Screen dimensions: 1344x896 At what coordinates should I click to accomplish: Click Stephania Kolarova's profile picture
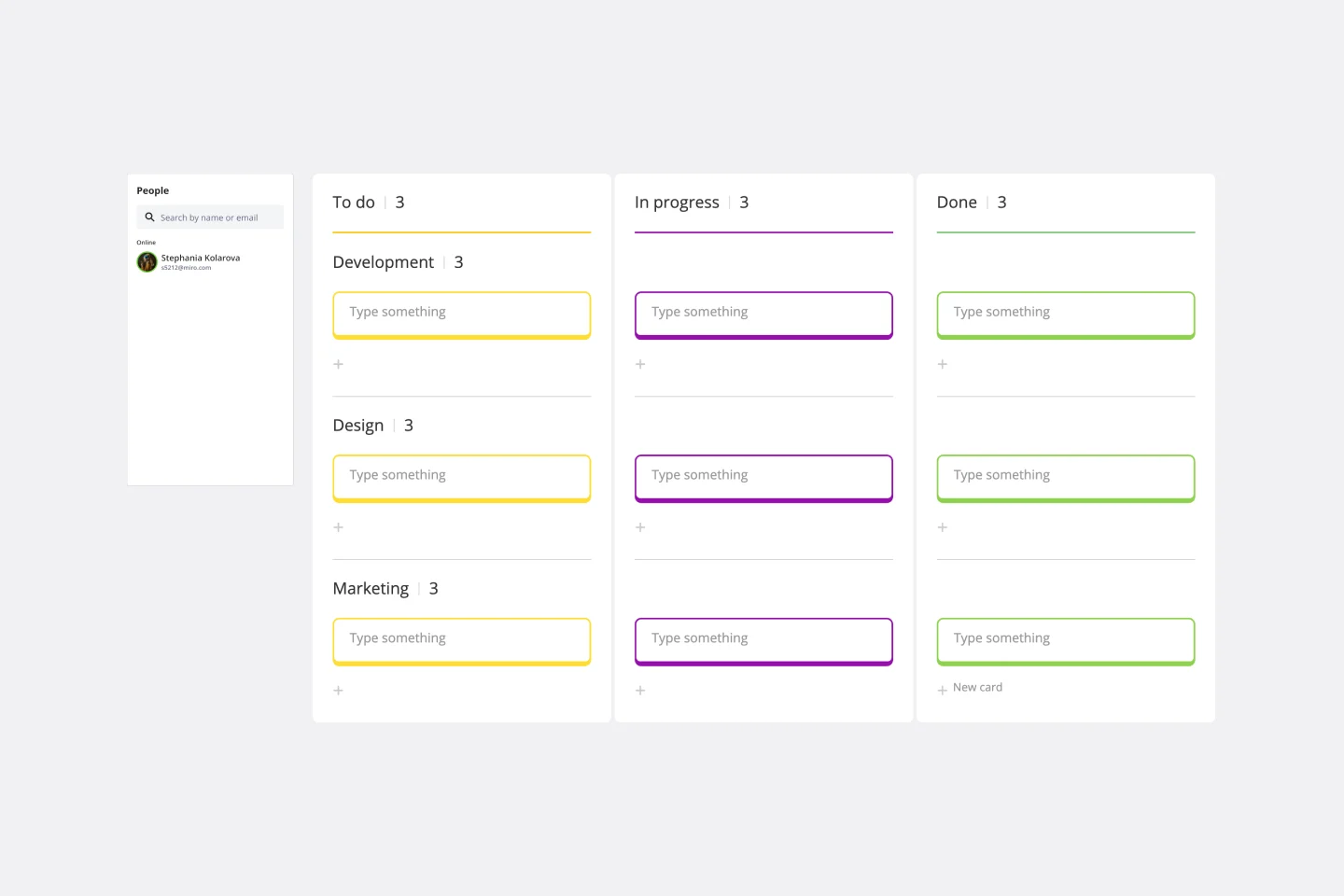[x=147, y=262]
